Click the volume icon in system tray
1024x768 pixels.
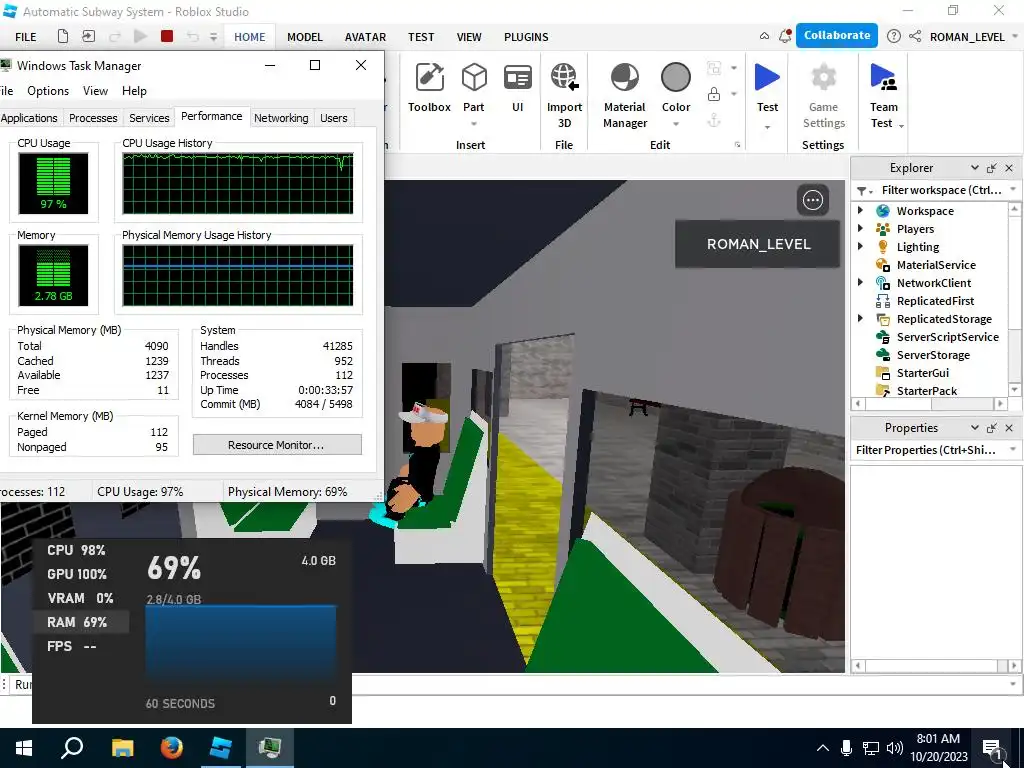click(x=895, y=748)
